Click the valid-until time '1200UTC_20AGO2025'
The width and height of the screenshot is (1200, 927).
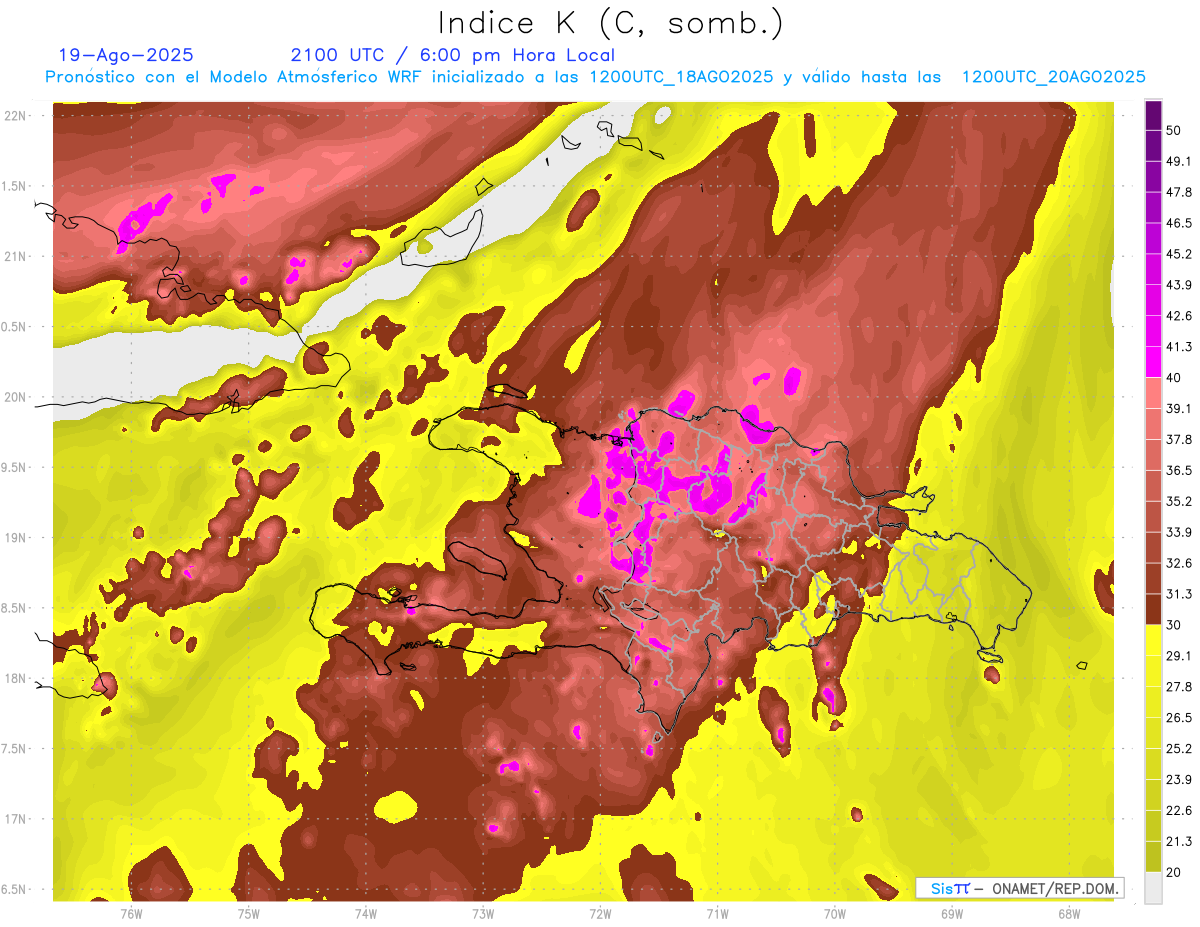[x=1053, y=77]
